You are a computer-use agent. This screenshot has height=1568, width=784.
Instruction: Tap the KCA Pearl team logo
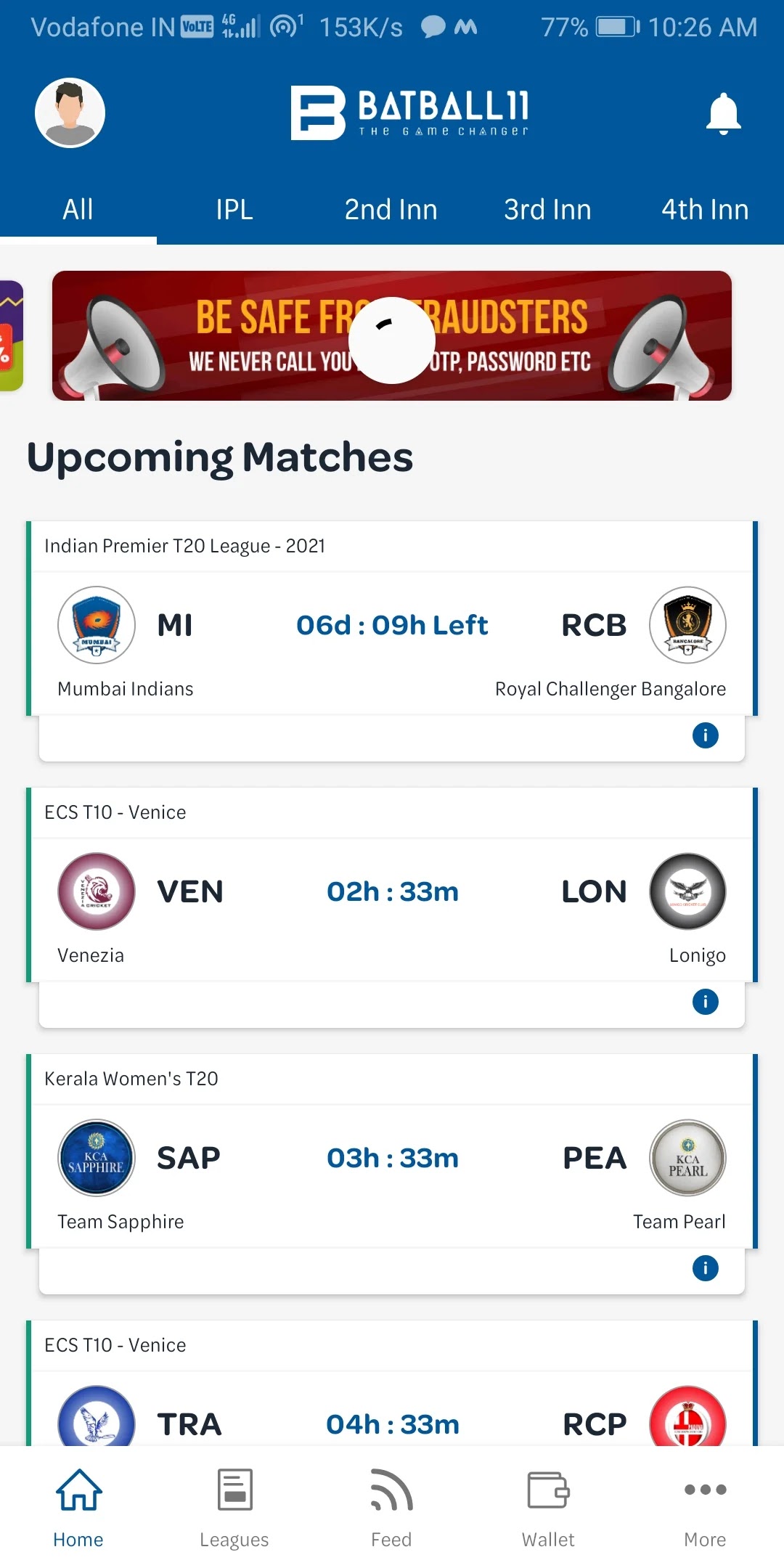click(x=687, y=1158)
